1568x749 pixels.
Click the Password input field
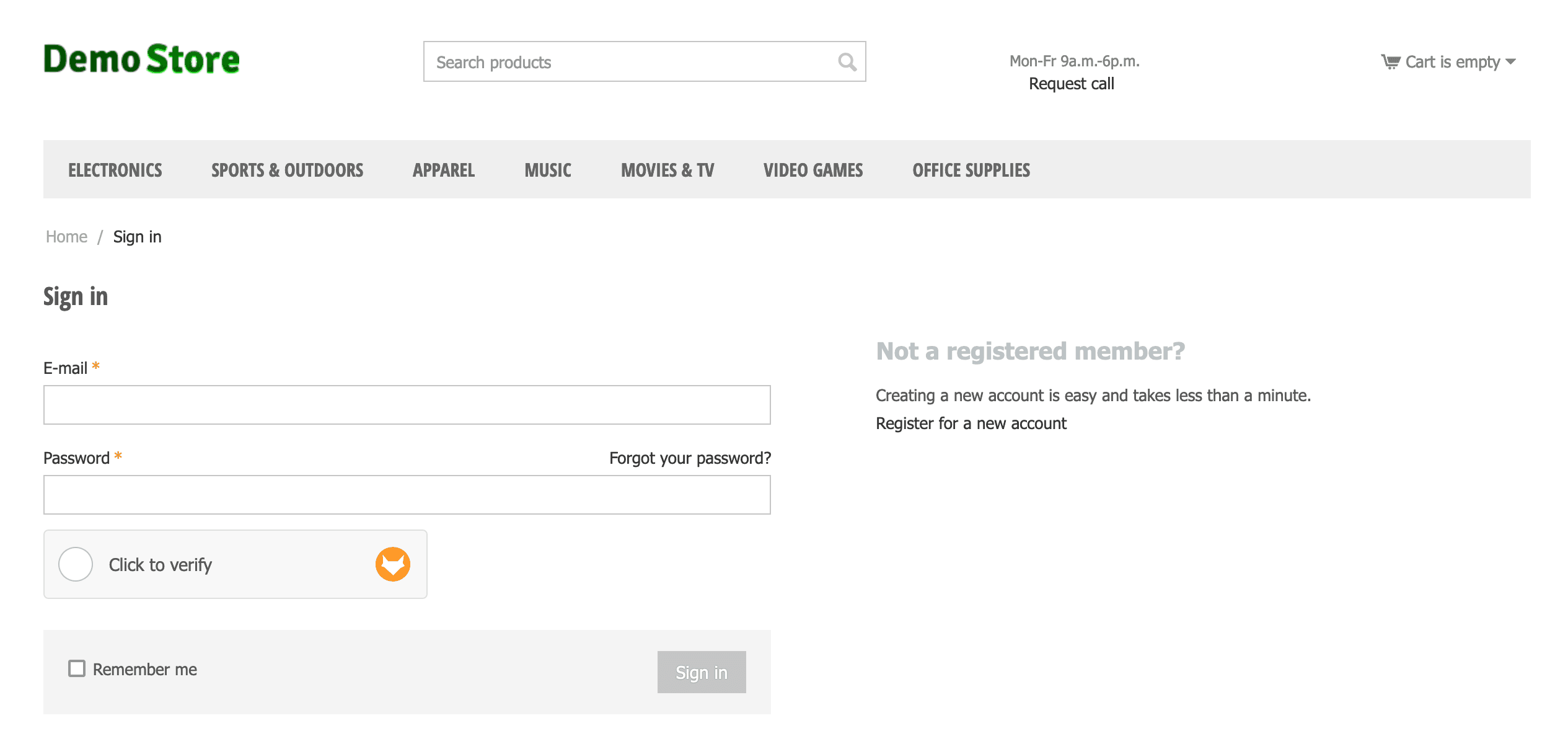coord(407,494)
